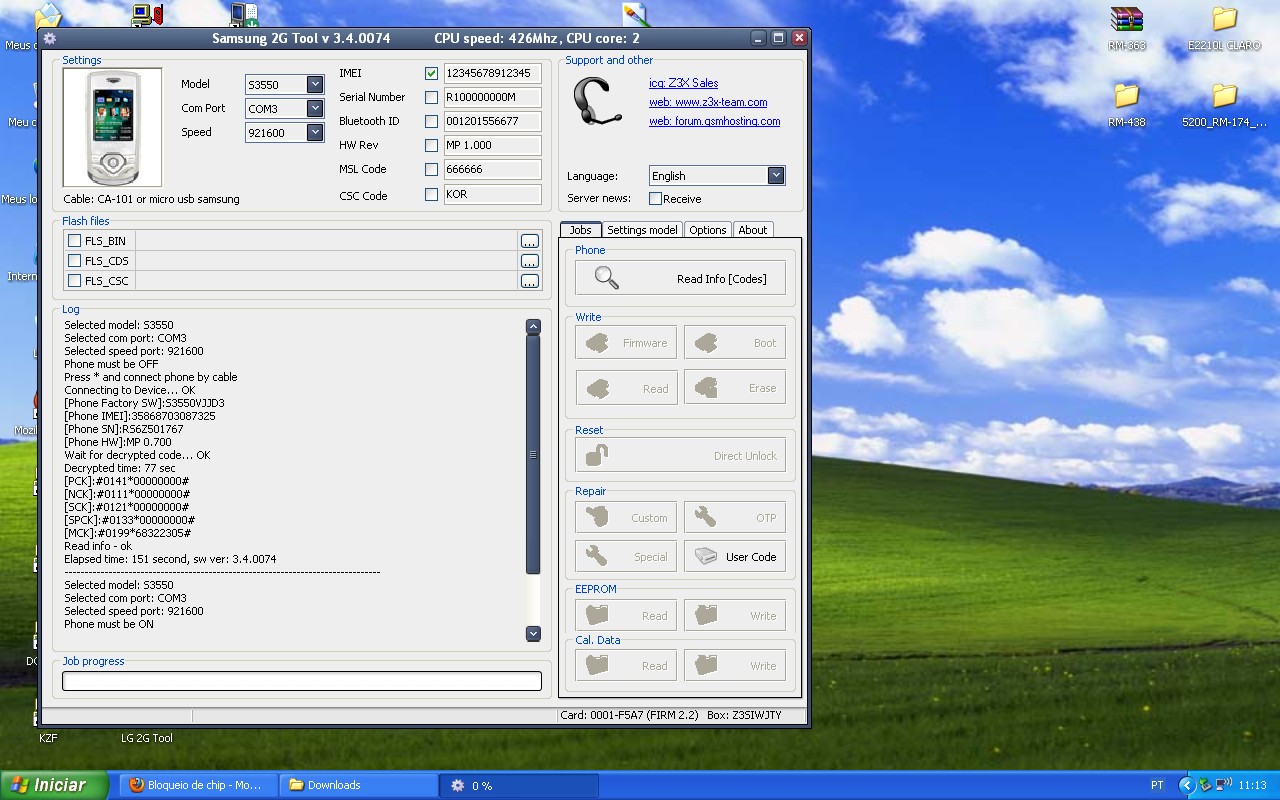Open the RM-438 desktop folder
The width and height of the screenshot is (1280, 800).
[1127, 105]
